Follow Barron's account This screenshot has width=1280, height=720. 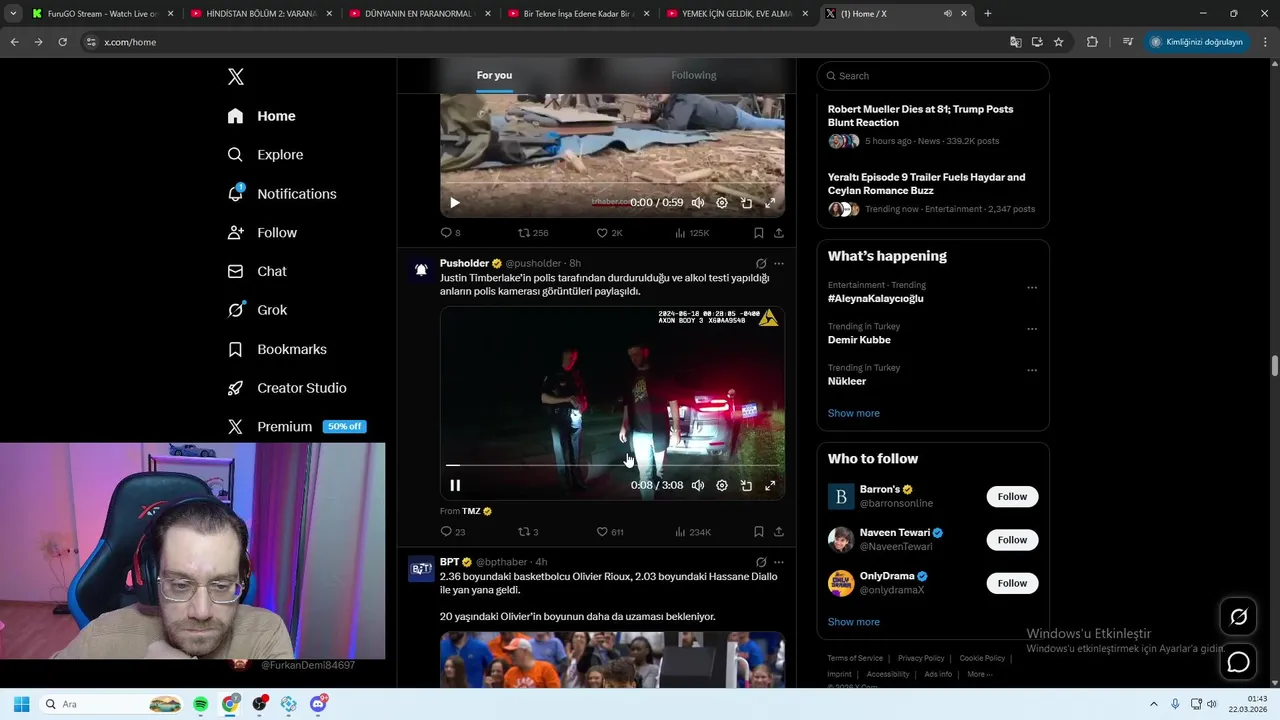coord(1012,497)
